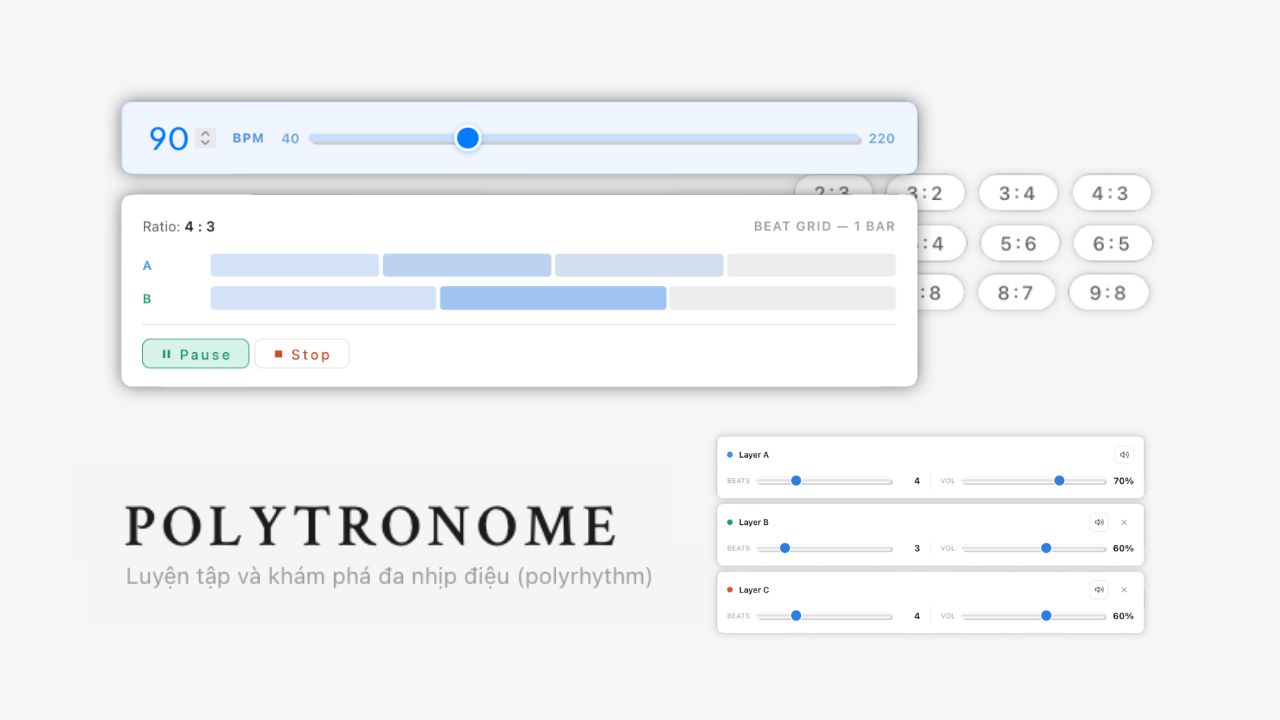Click the Layer B VOL slider handle
This screenshot has height=720, width=1280.
click(x=1046, y=548)
